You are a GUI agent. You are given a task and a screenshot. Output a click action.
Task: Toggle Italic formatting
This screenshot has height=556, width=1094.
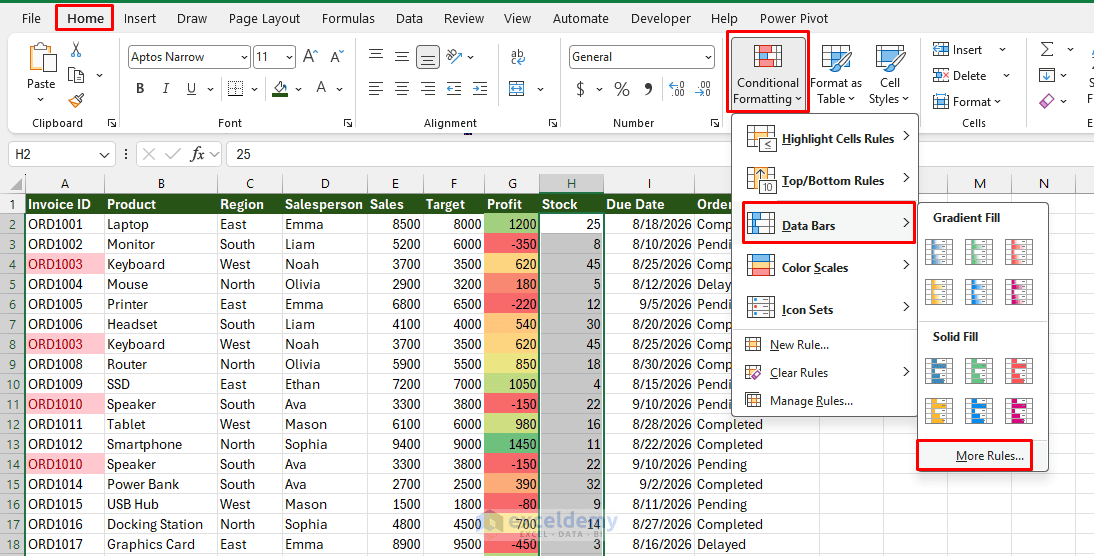[x=165, y=89]
